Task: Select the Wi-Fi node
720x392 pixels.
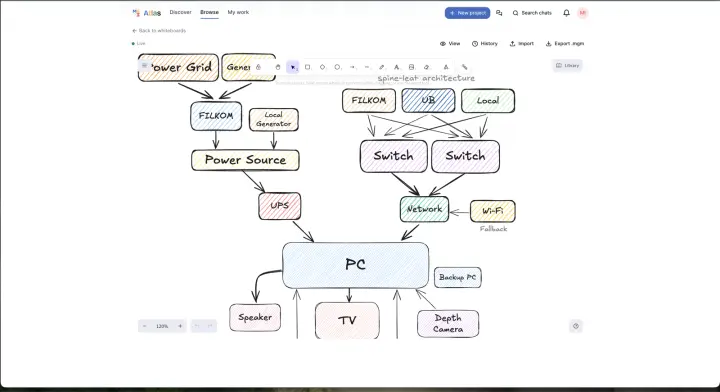Action: pos(493,211)
